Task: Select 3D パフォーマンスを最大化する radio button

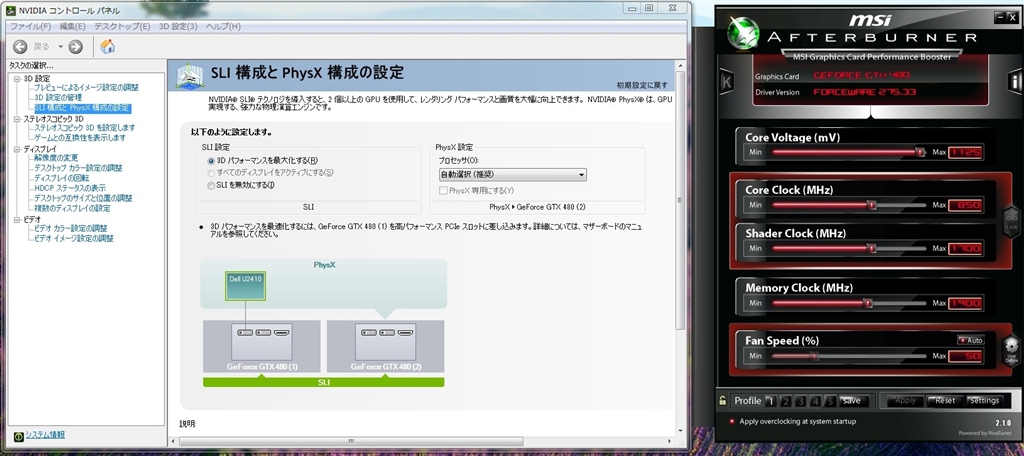Action: [x=211, y=161]
